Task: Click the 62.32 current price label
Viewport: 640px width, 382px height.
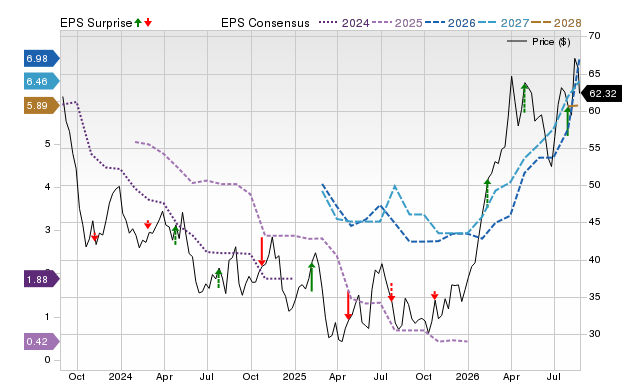Action: point(601,94)
